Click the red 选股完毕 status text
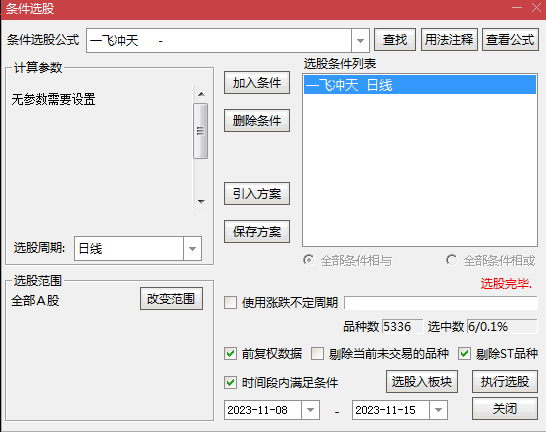546x432 pixels. [x=506, y=284]
